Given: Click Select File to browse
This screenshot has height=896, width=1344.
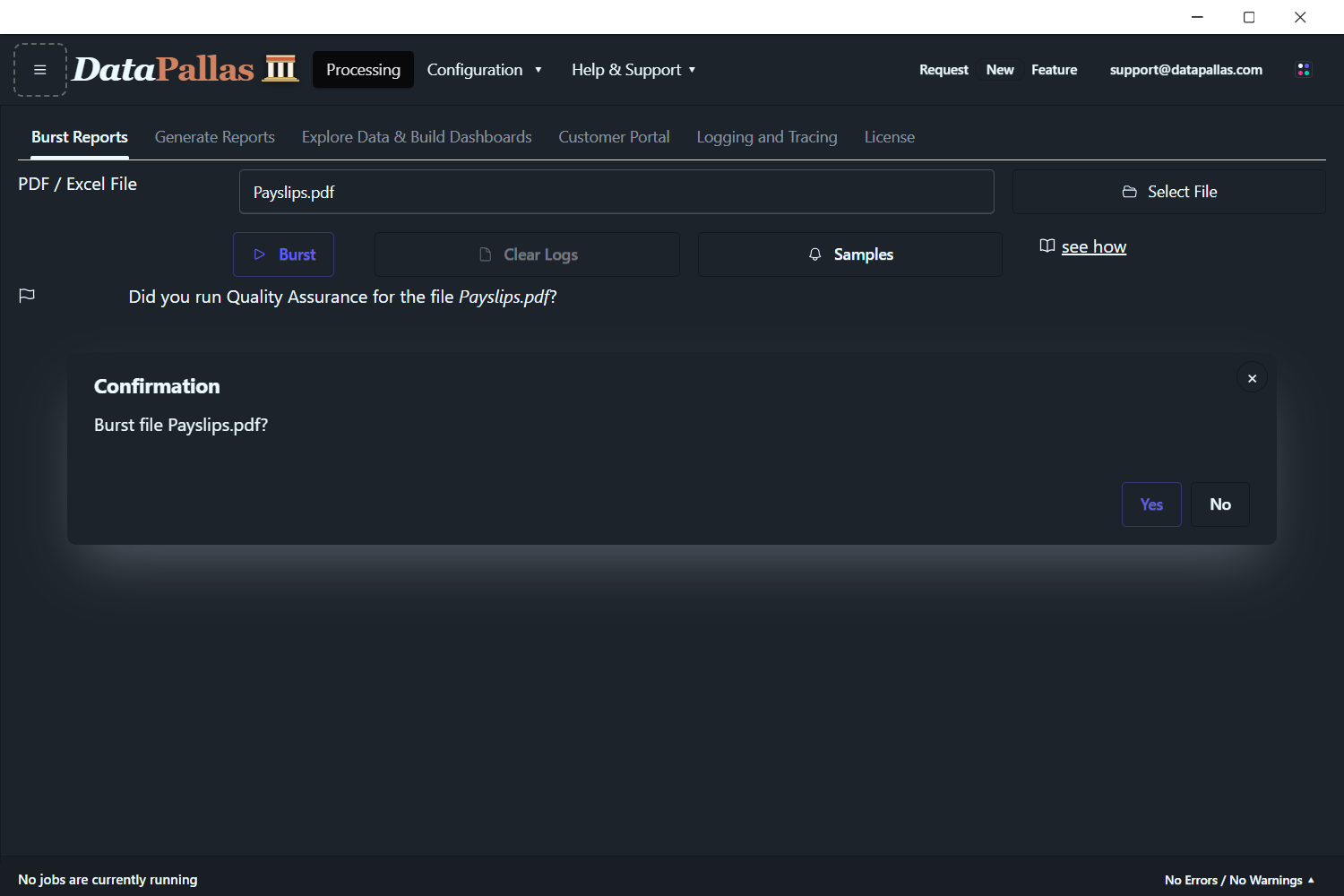Looking at the screenshot, I should [x=1169, y=192].
